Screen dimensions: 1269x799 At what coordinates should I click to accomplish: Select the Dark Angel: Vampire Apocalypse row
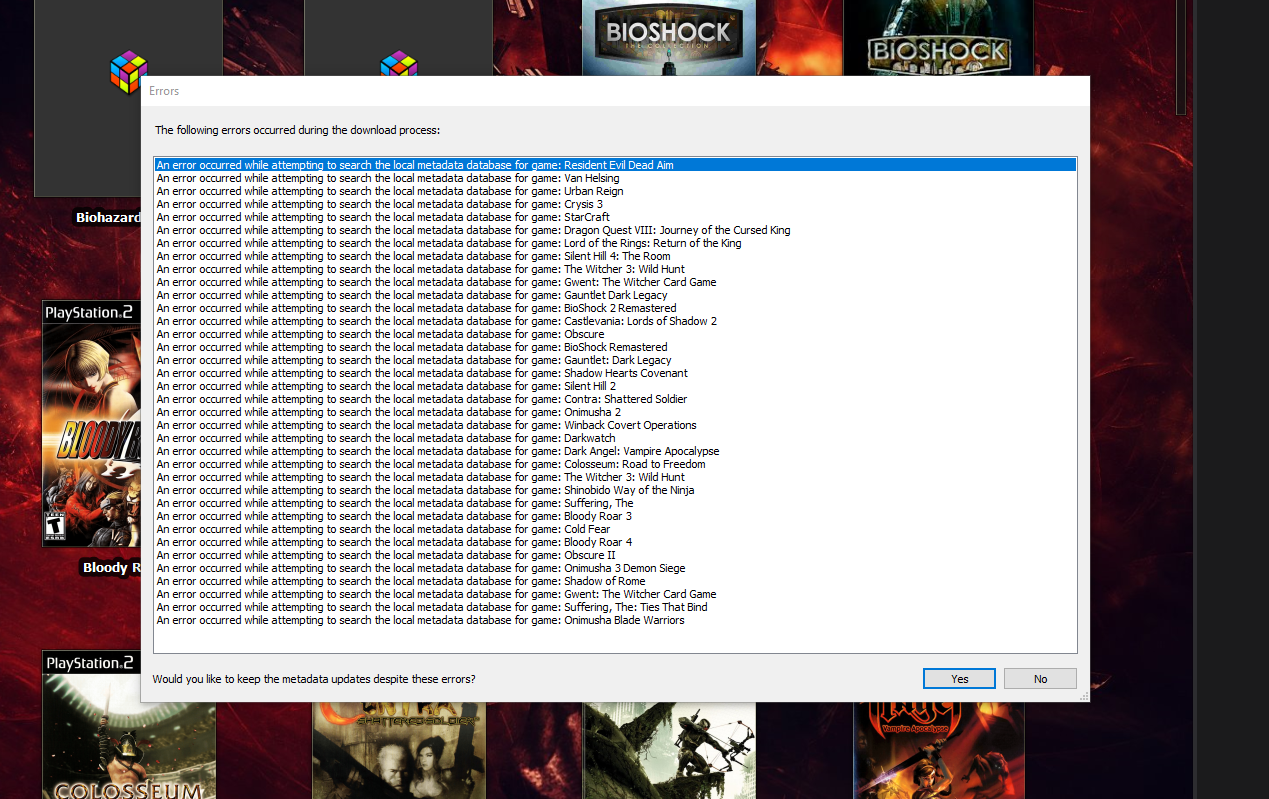pos(615,451)
